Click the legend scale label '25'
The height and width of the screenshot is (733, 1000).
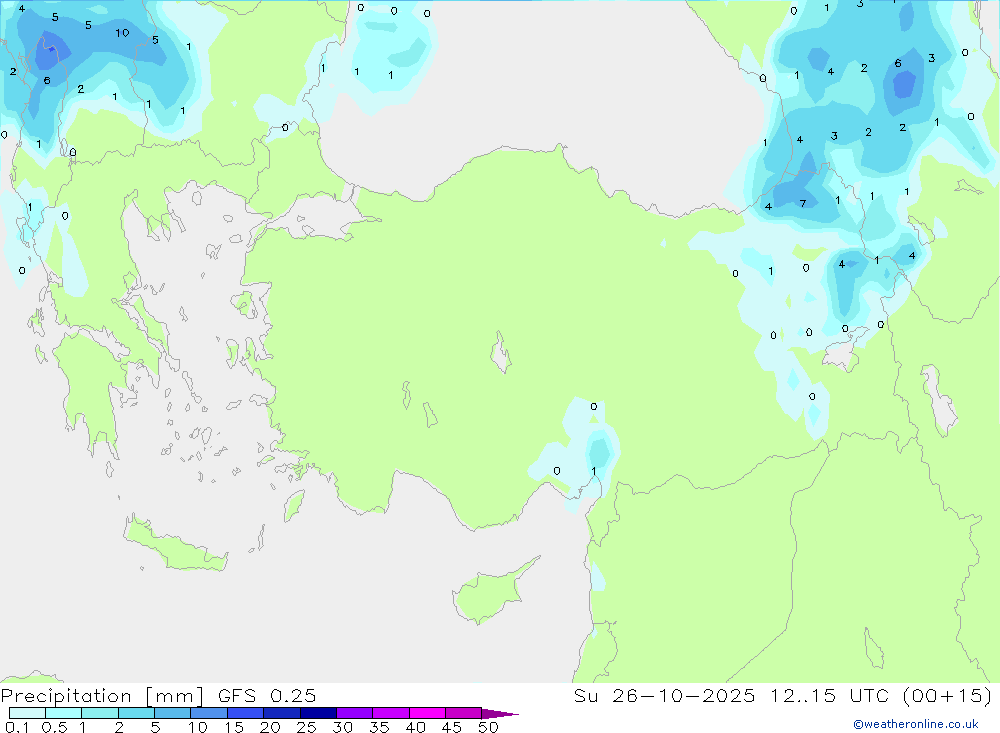[306, 727]
